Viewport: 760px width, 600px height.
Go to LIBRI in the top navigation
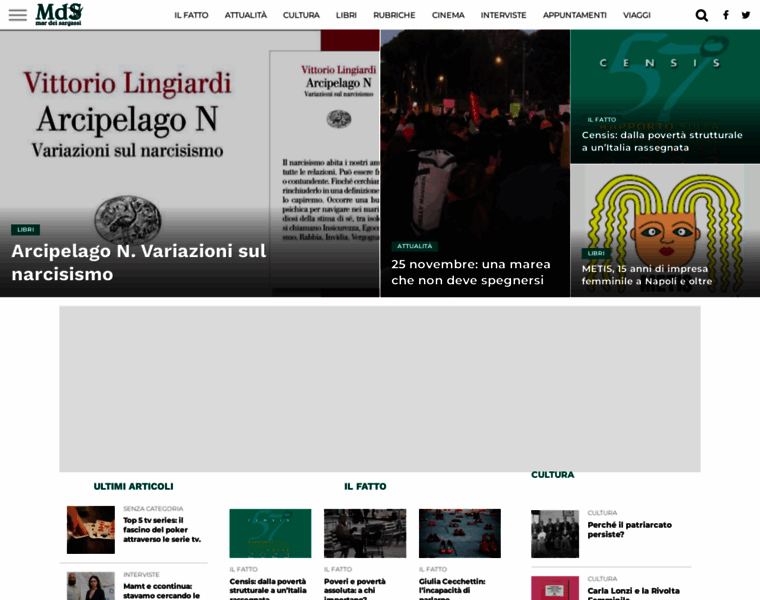(346, 16)
